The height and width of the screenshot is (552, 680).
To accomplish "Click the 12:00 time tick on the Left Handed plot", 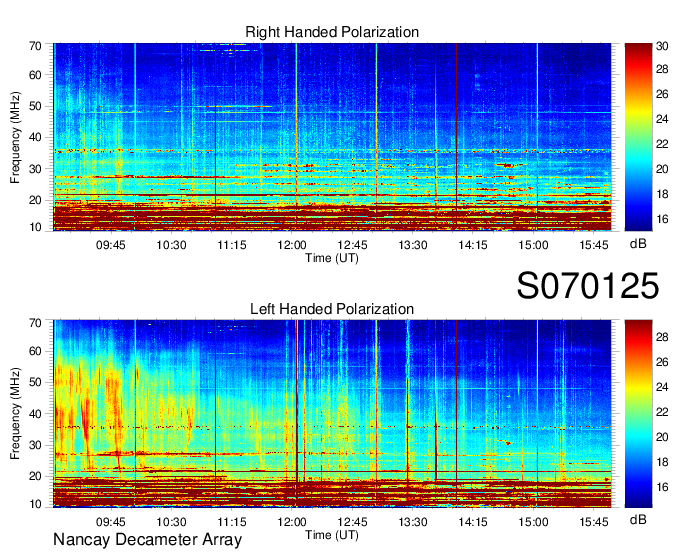I will [292, 522].
